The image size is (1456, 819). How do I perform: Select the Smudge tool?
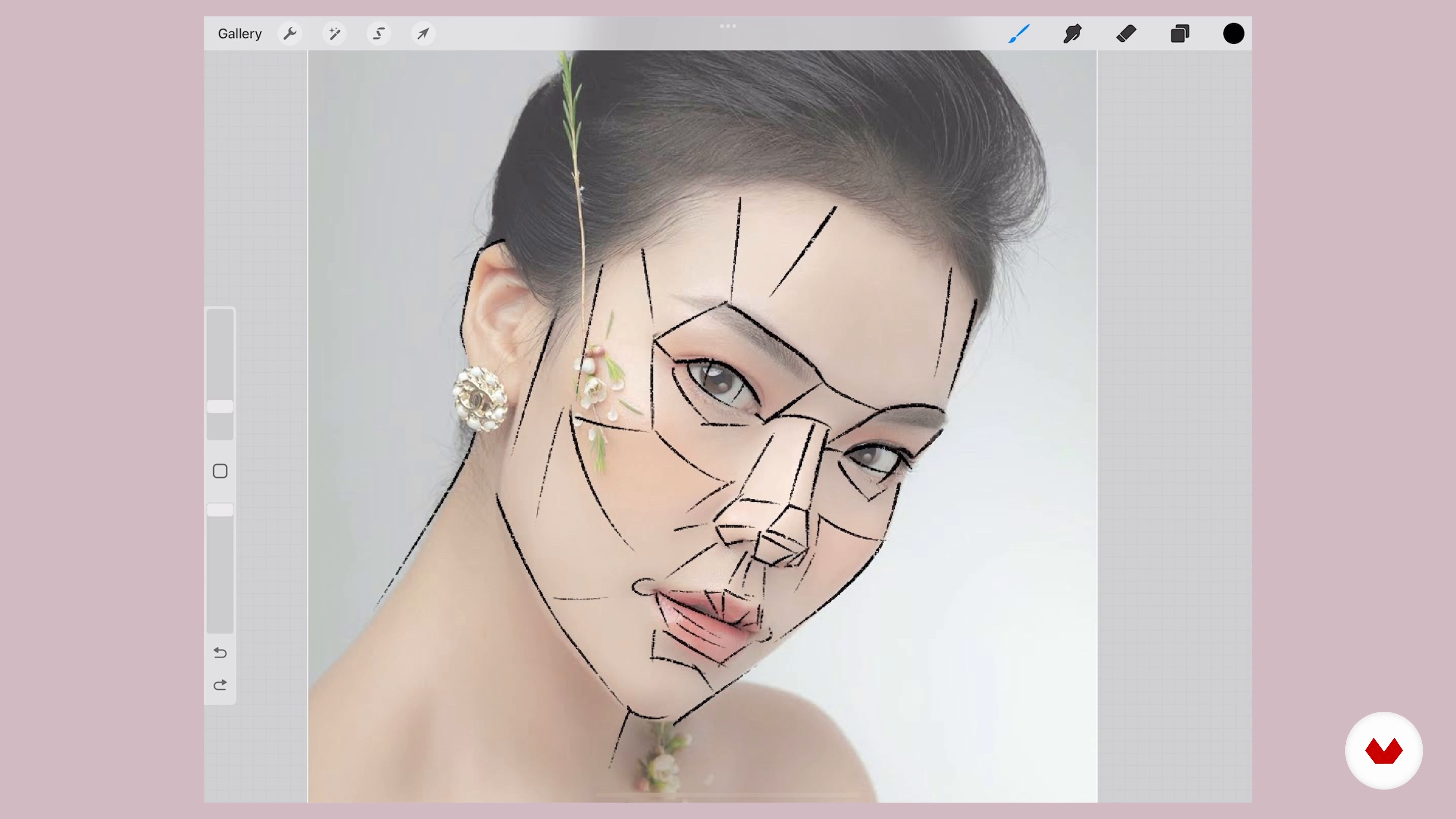[1072, 34]
